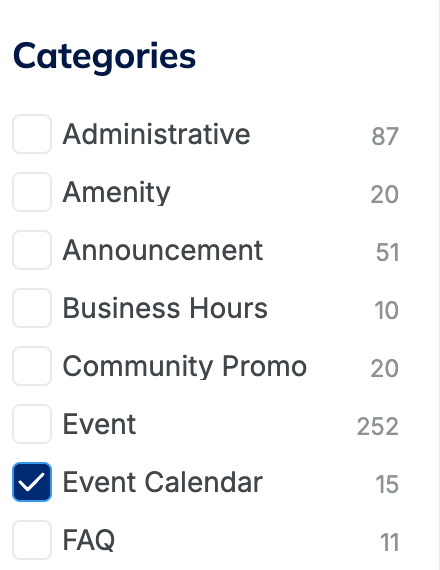Viewport: 440px width, 570px height.
Task: Click the Categories heading
Action: (104, 57)
